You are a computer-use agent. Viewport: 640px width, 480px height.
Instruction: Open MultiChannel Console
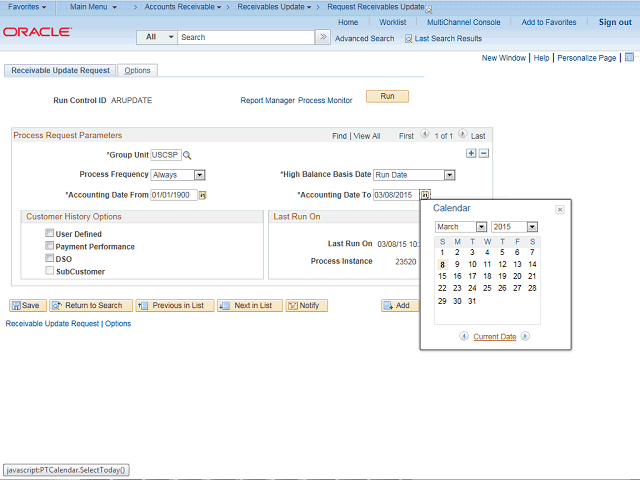pos(464,22)
